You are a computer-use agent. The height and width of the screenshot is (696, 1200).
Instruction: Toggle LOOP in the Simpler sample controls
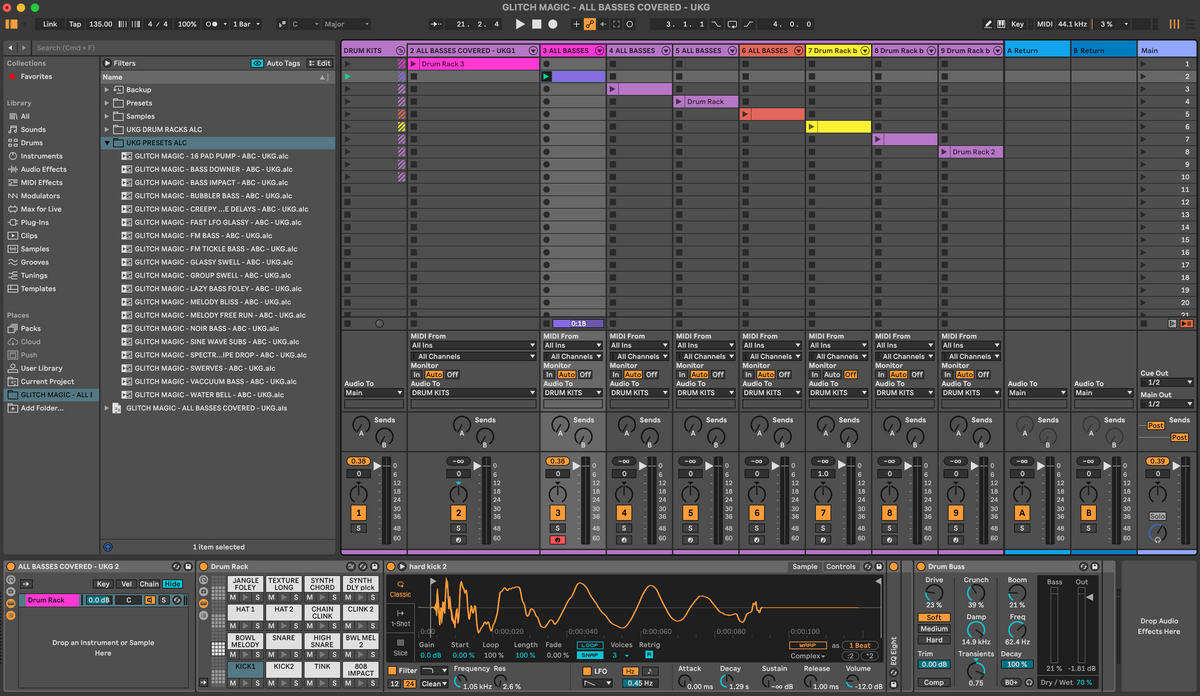pos(589,645)
